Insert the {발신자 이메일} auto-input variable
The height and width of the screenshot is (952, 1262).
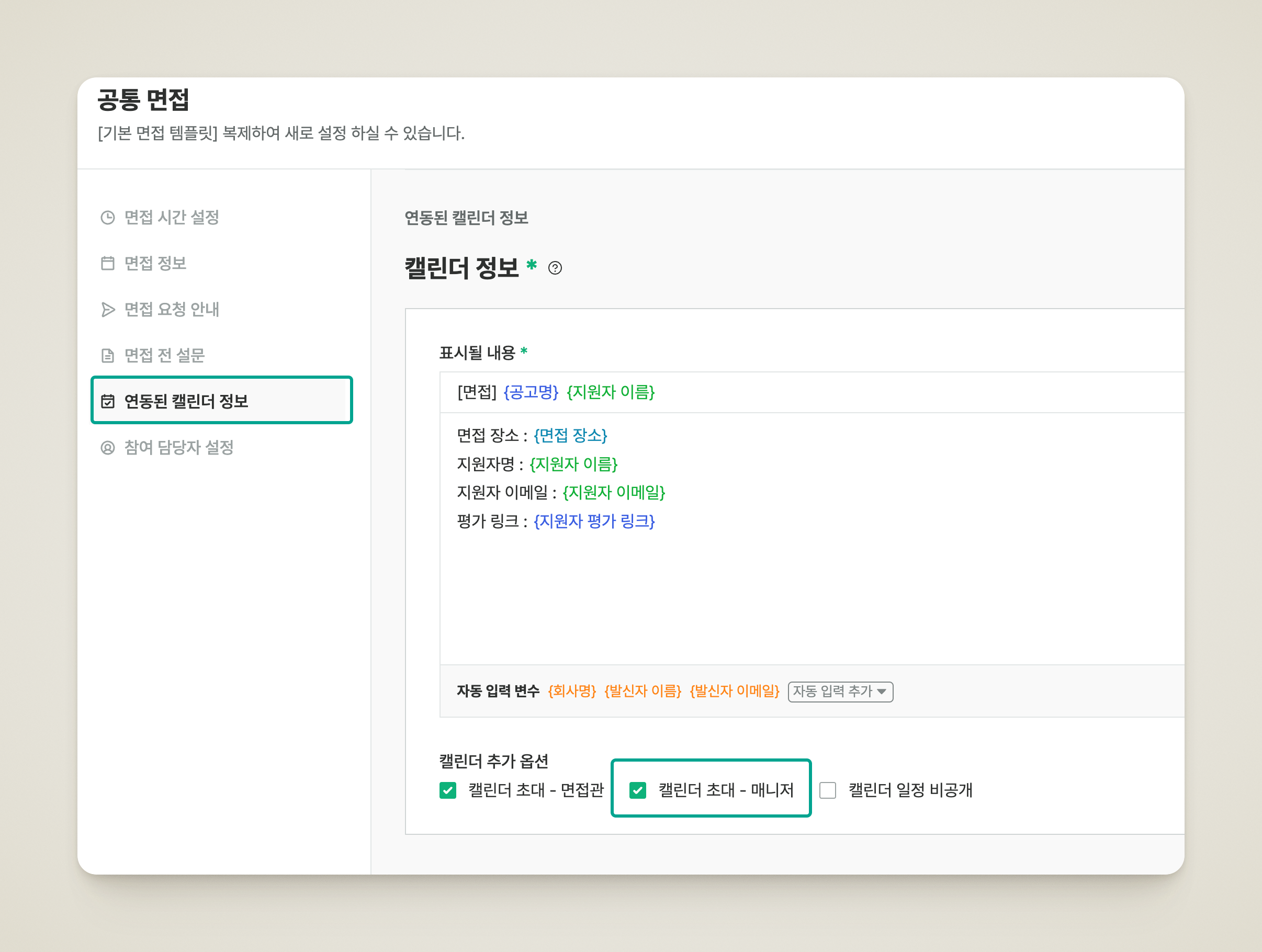click(x=734, y=692)
